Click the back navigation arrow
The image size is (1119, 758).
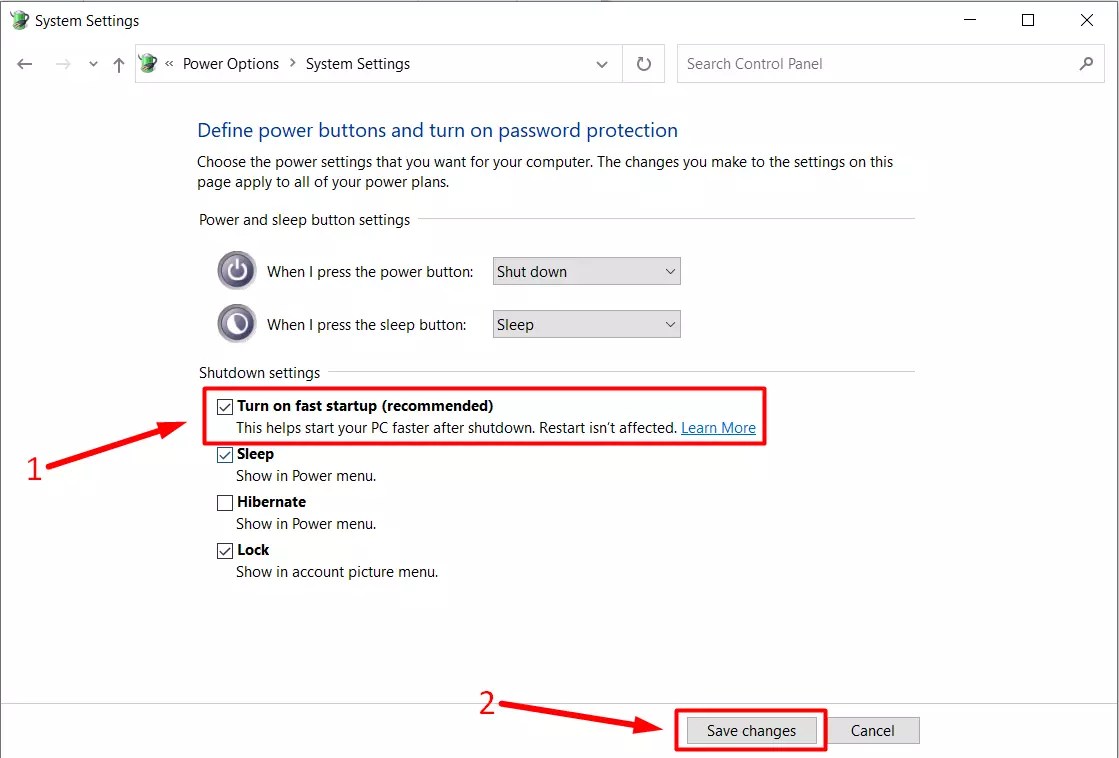pos(24,63)
